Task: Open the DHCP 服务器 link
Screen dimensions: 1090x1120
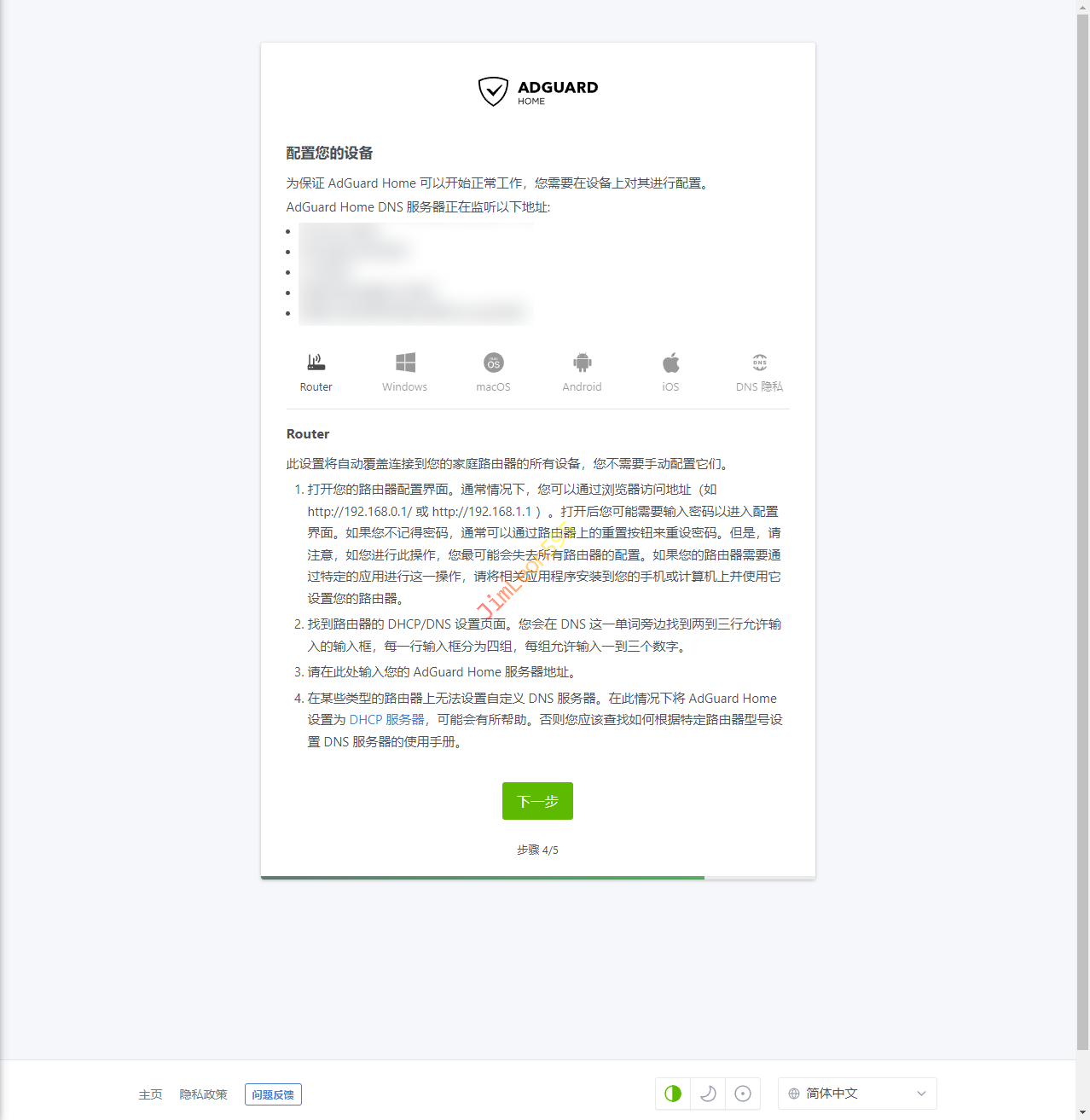Action: pos(386,720)
